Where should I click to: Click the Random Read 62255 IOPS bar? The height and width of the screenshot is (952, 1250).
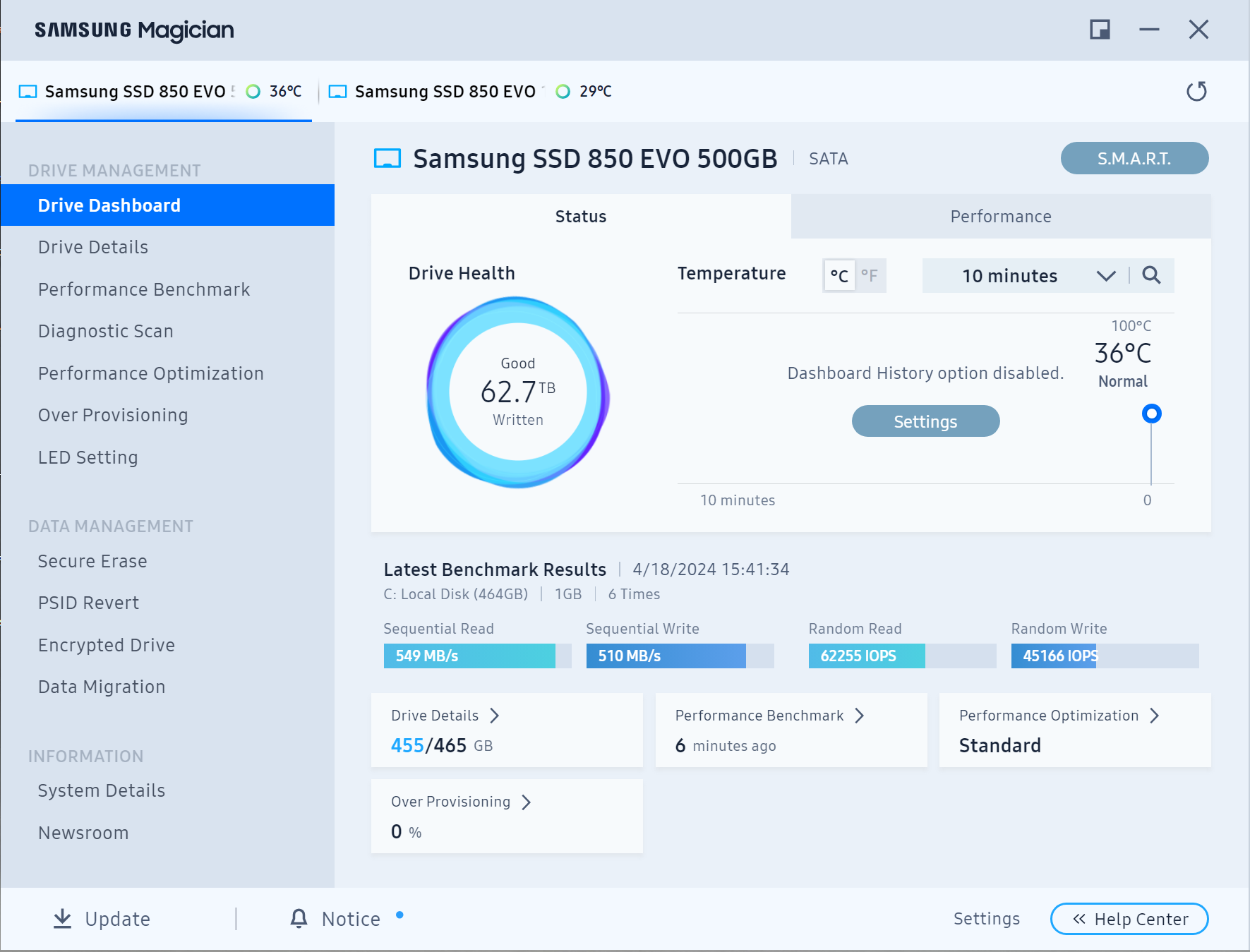click(x=902, y=656)
